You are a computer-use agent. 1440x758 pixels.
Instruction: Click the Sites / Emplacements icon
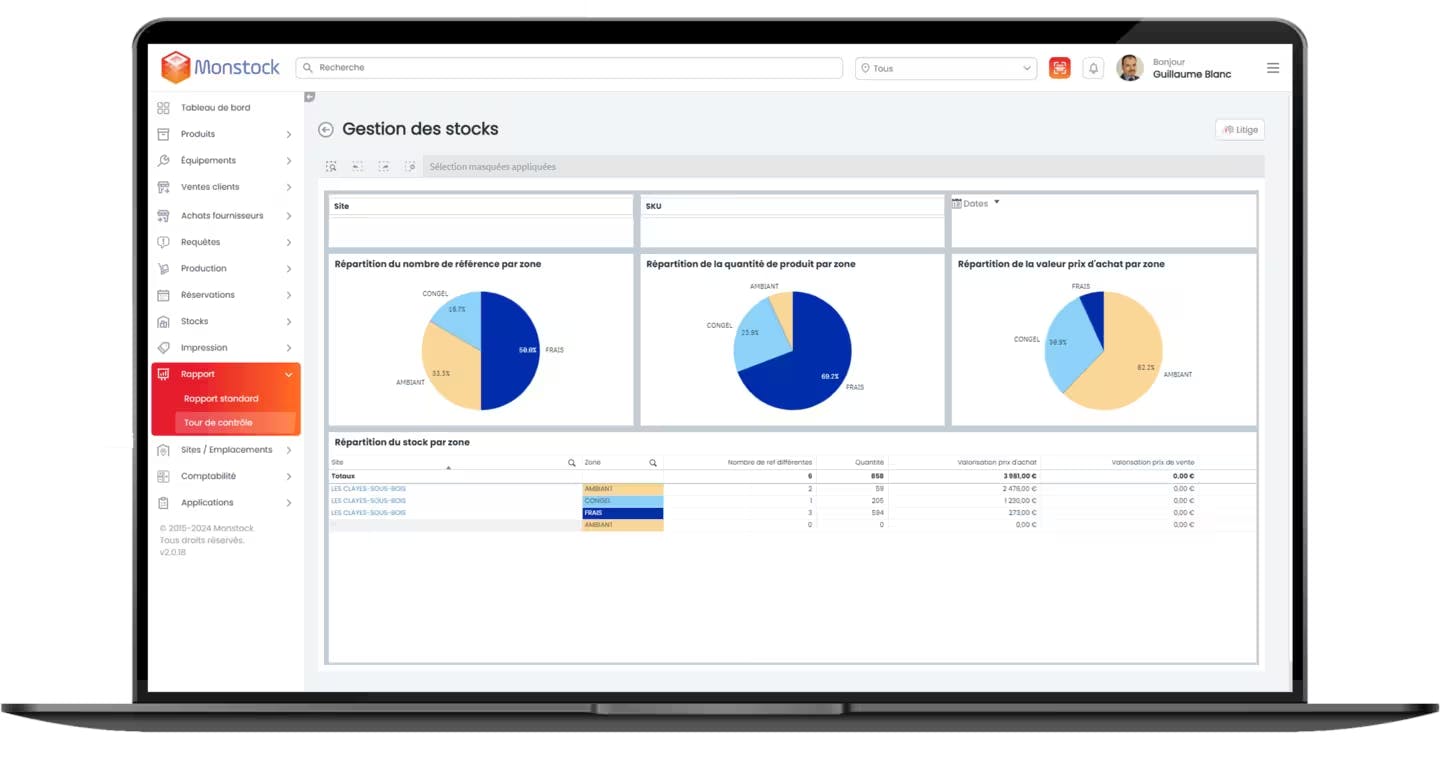click(x=164, y=450)
